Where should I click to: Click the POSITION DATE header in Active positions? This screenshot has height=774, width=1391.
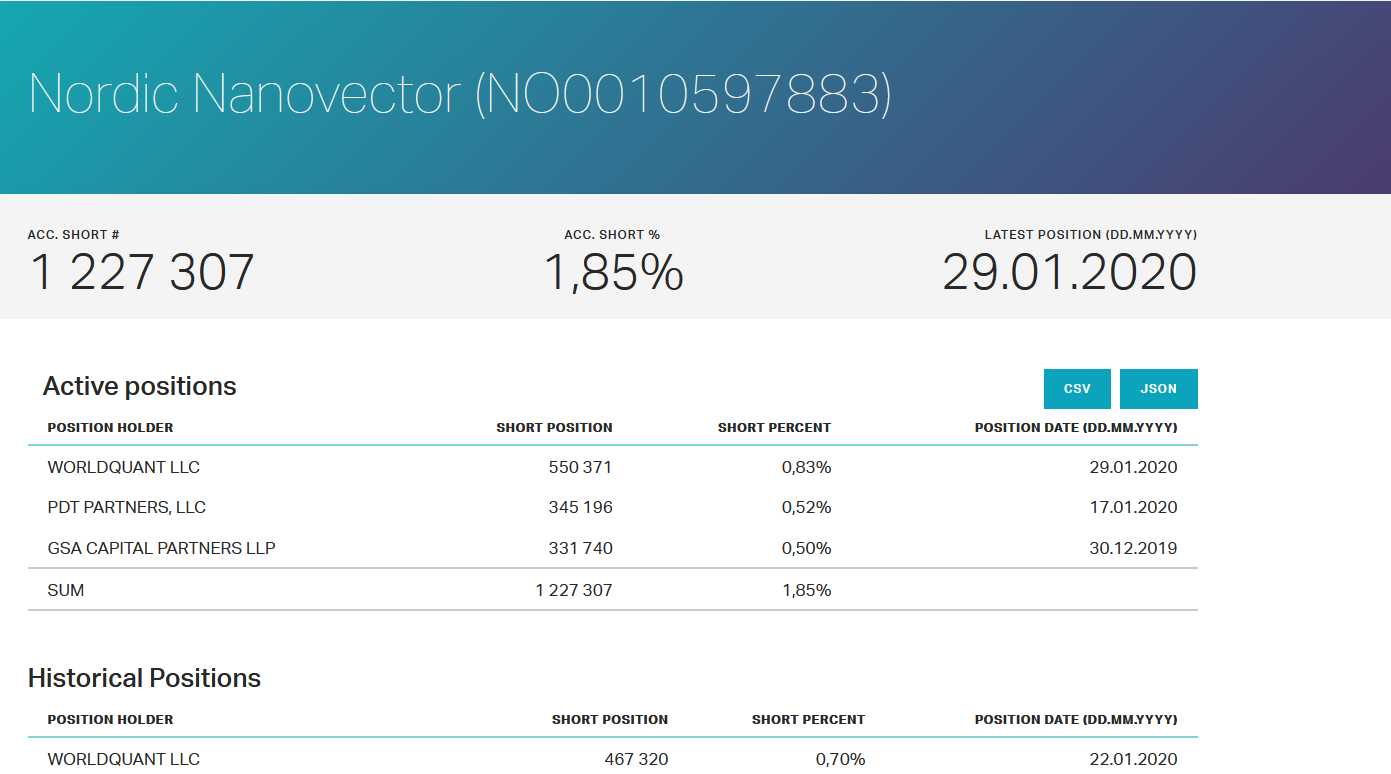pos(1076,427)
